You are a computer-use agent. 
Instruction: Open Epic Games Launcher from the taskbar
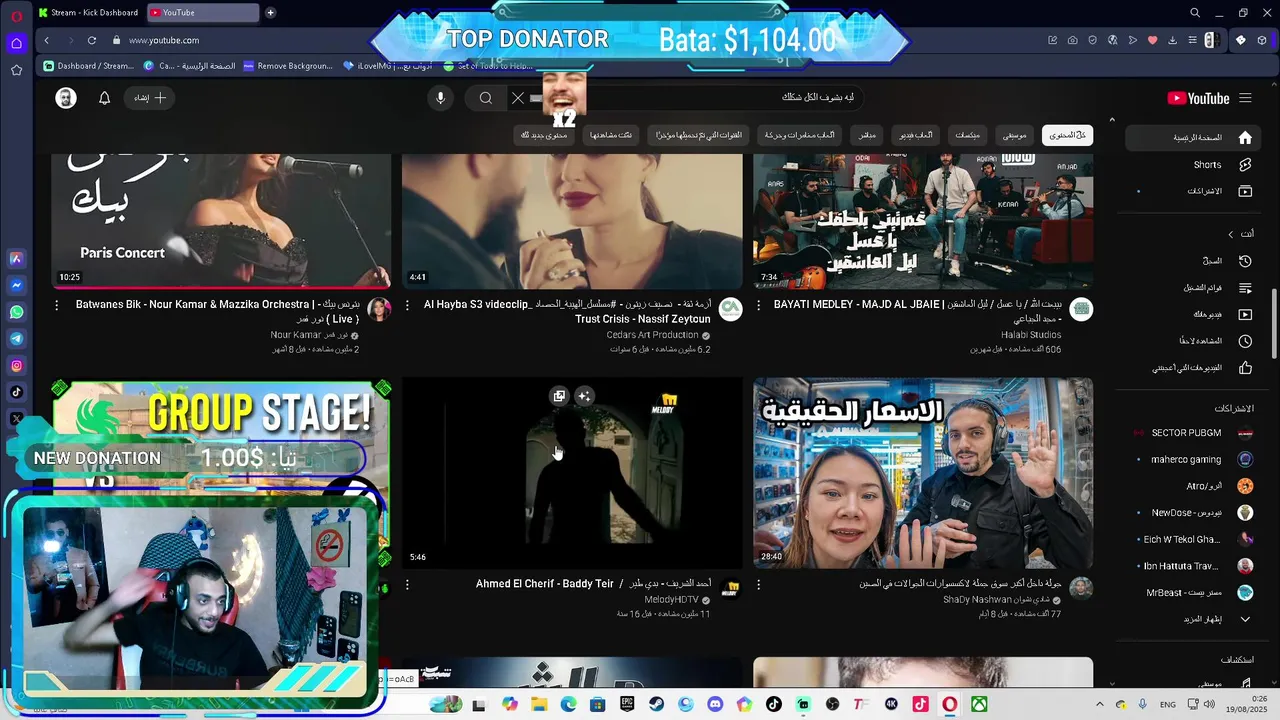tap(627, 705)
